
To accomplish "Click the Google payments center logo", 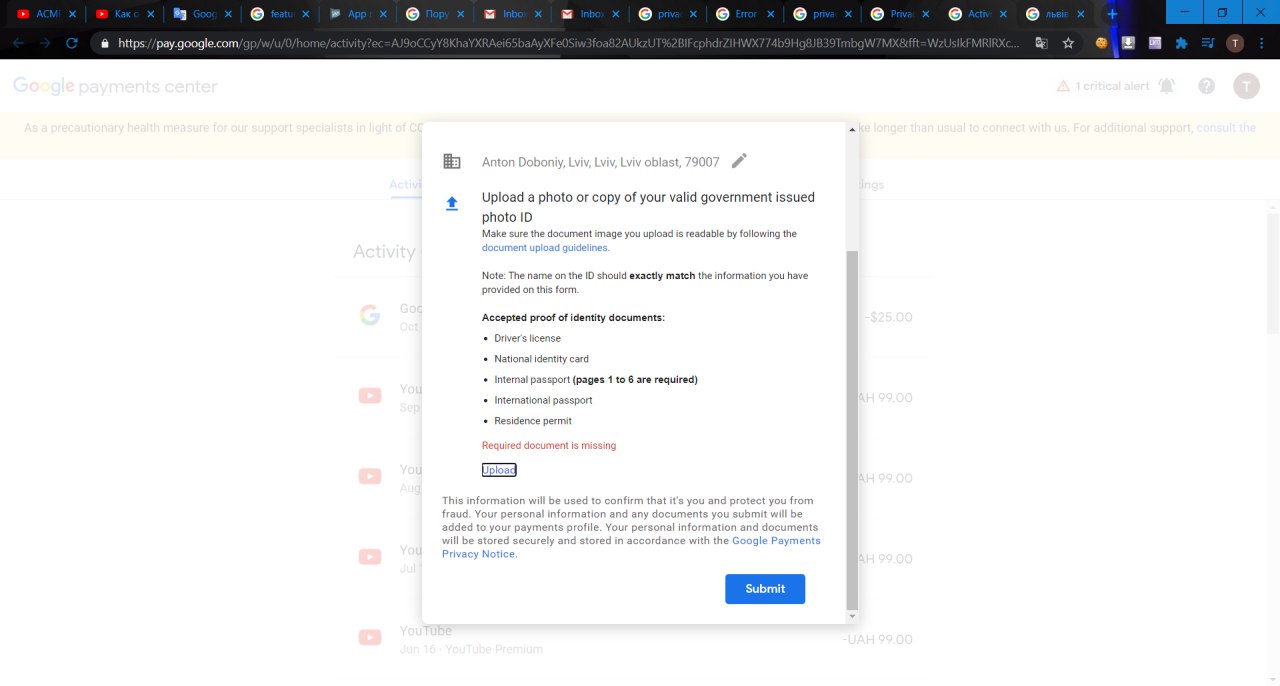I will pos(115,87).
